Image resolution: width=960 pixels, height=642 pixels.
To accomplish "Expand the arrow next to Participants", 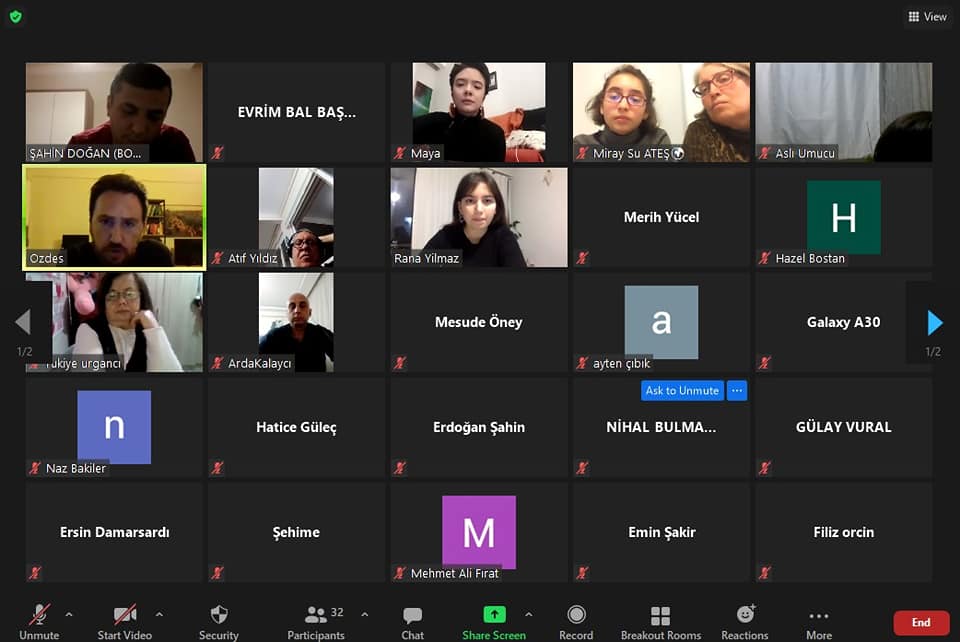I will pyautogui.click(x=365, y=614).
